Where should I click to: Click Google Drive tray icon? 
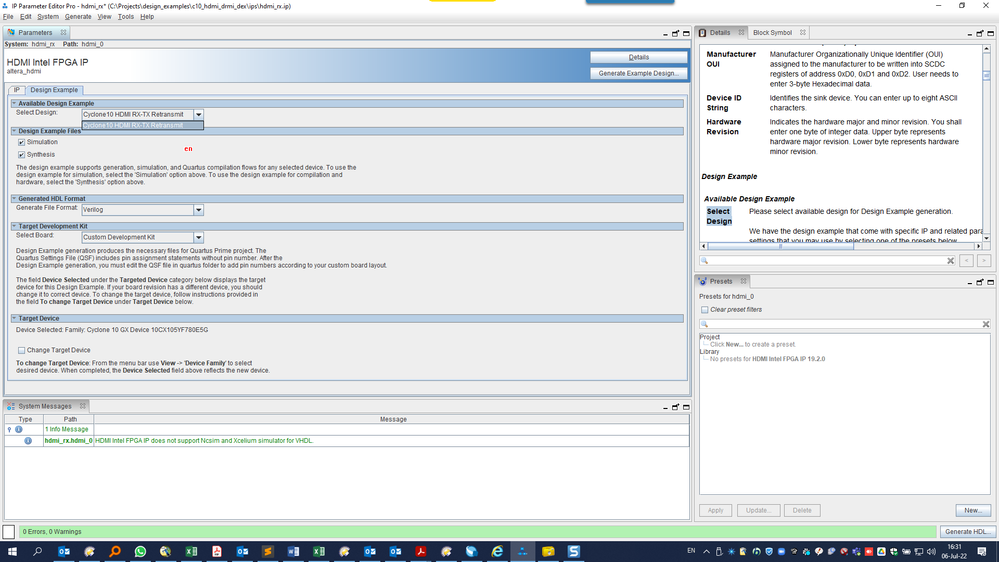tap(881, 551)
